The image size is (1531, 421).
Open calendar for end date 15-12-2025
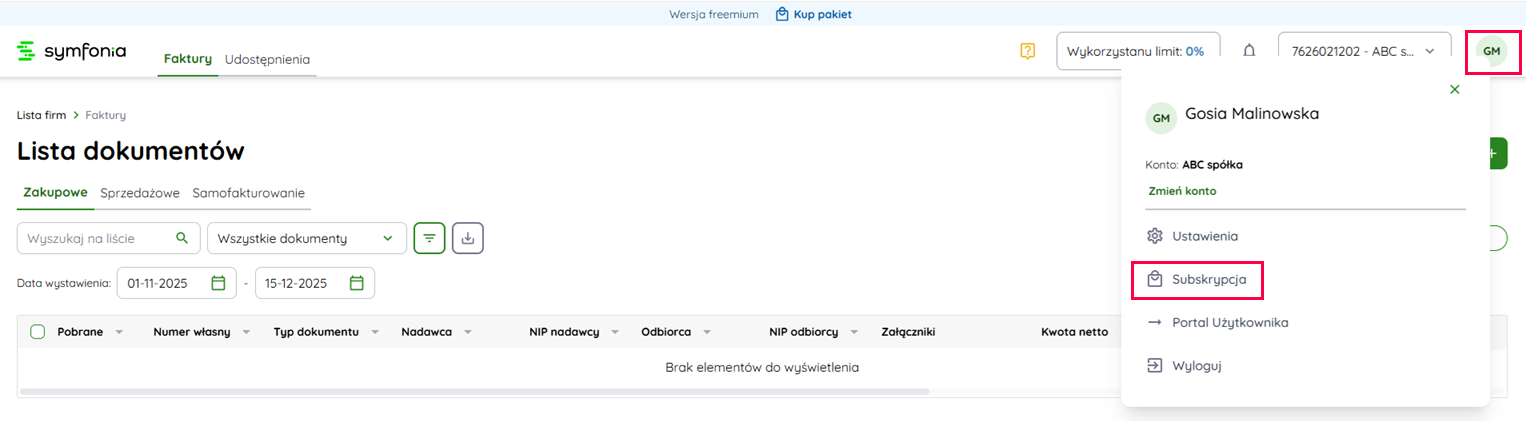point(356,283)
